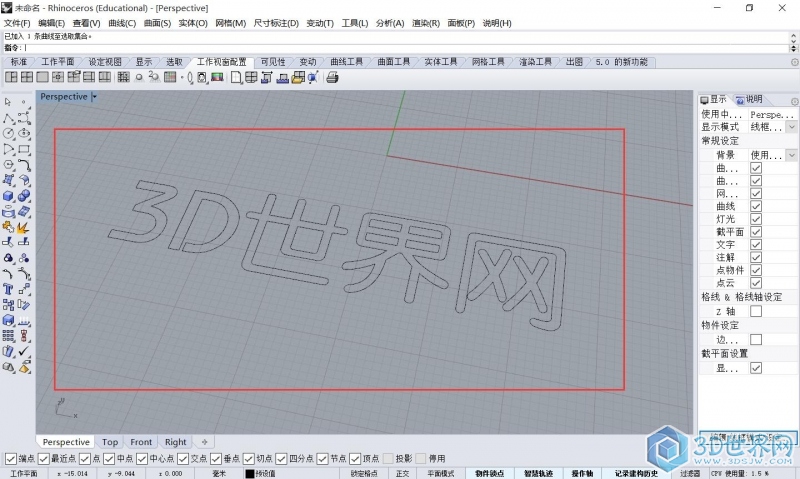Image resolution: width=800 pixels, height=479 pixels.
Task: Switch to the 曲线工具 toolbar tab
Action: (x=346, y=62)
